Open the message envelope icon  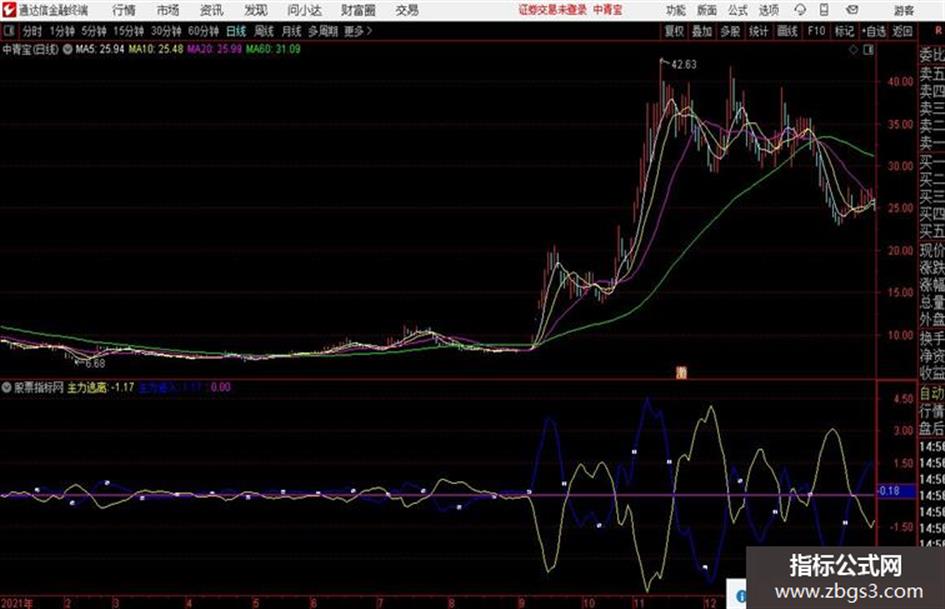point(852,10)
